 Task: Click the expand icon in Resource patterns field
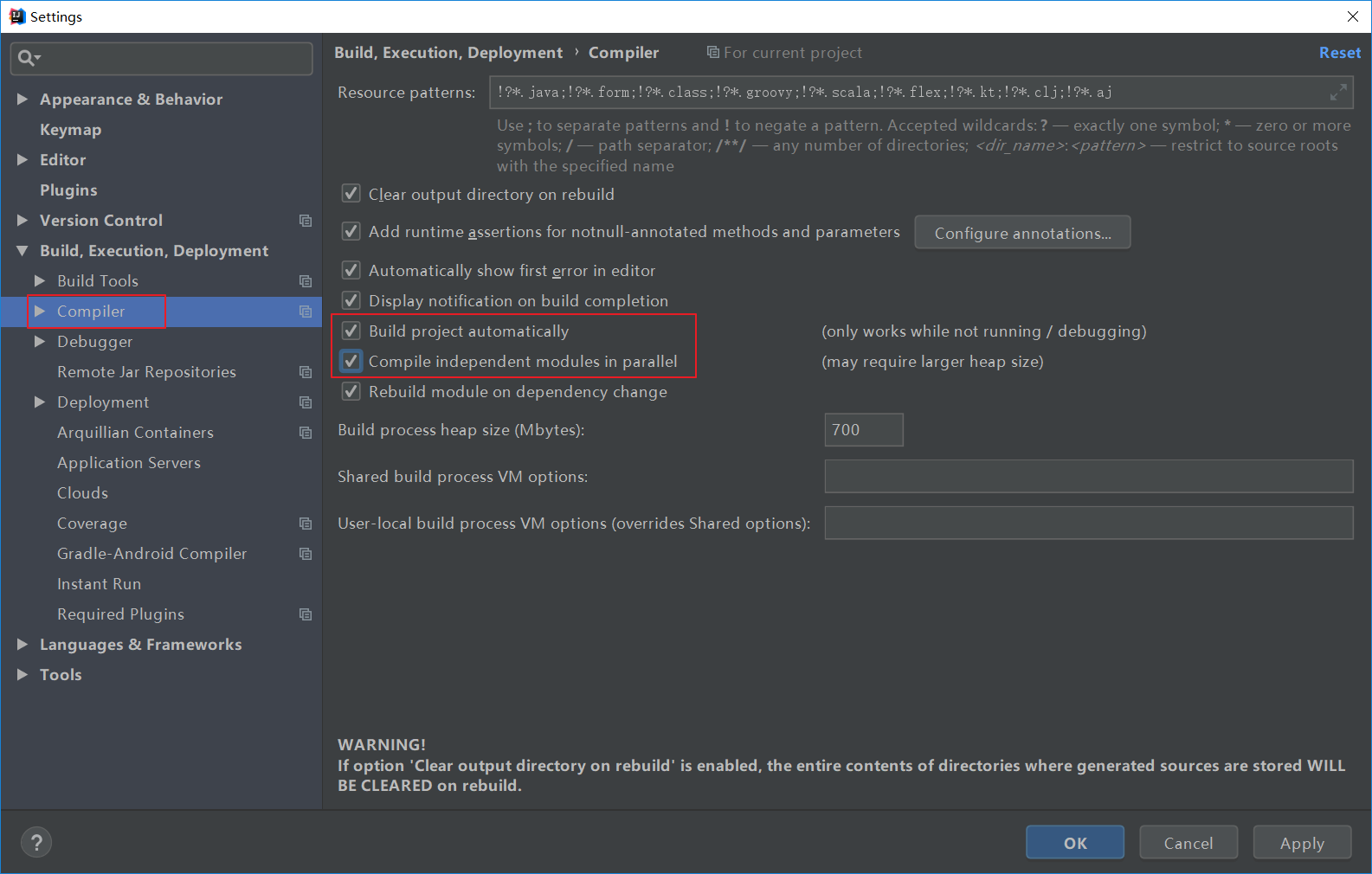click(x=1338, y=92)
